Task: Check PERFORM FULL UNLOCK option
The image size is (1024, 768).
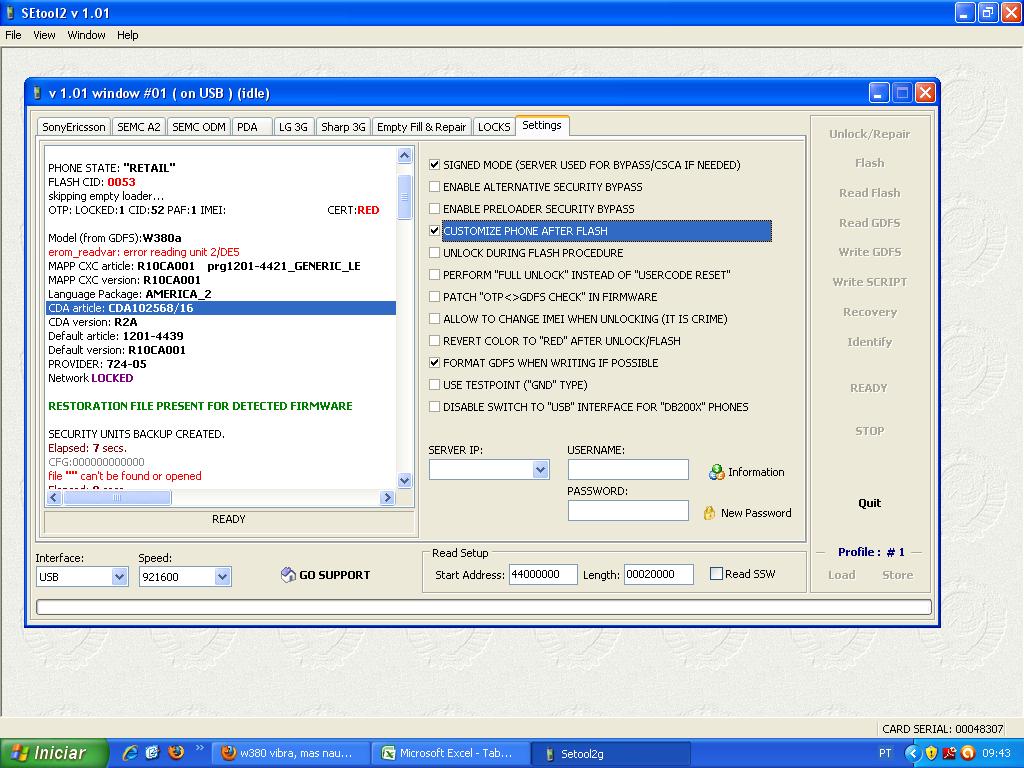Action: click(x=434, y=275)
